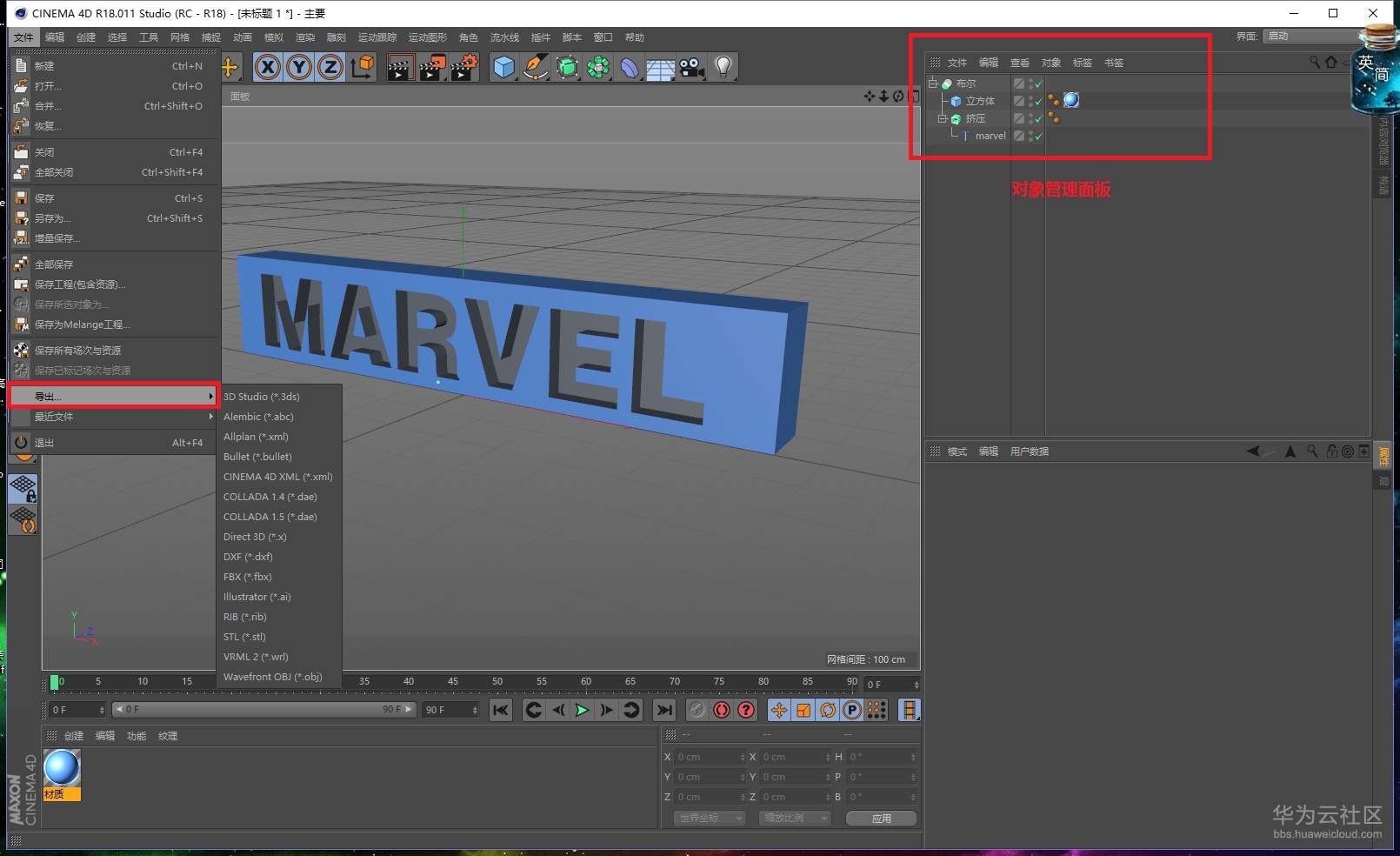Viewport: 1400px width, 856px height.
Task: Click the cube primitive icon in toolbar
Action: click(x=503, y=67)
